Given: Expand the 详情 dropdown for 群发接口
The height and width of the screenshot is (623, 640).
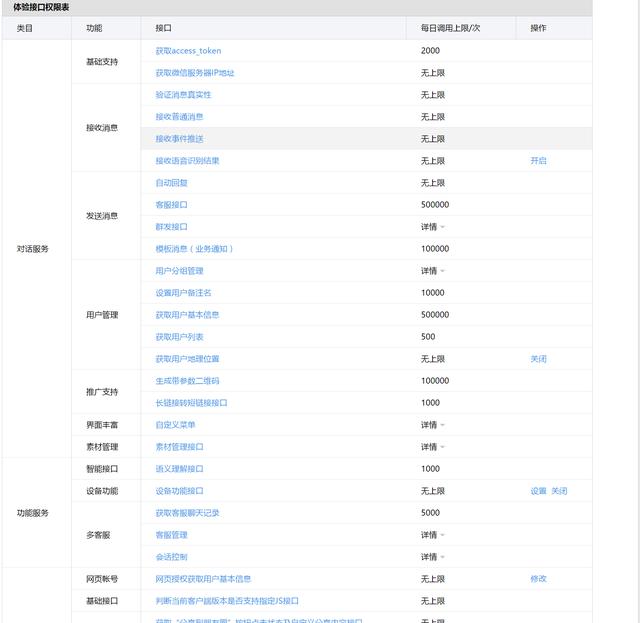Looking at the screenshot, I should 433,227.
